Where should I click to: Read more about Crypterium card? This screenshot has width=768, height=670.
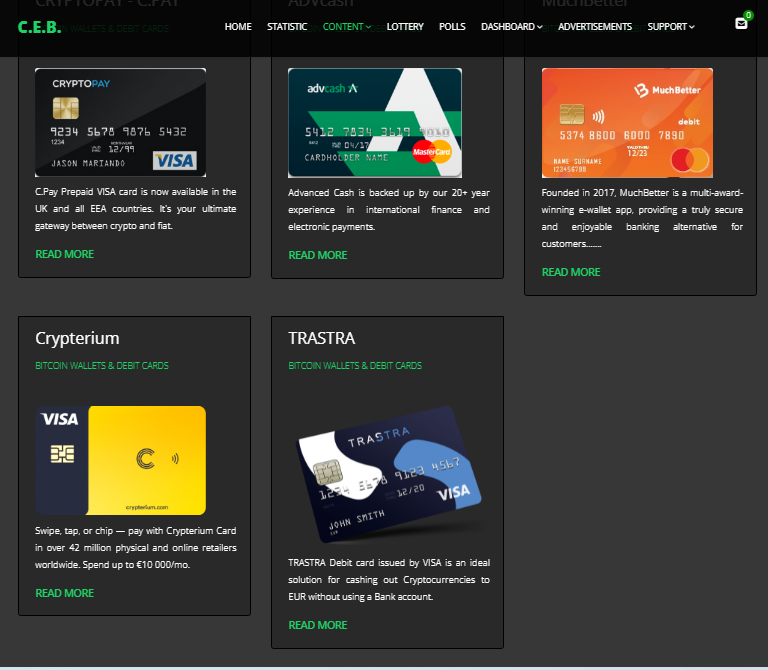click(x=65, y=593)
